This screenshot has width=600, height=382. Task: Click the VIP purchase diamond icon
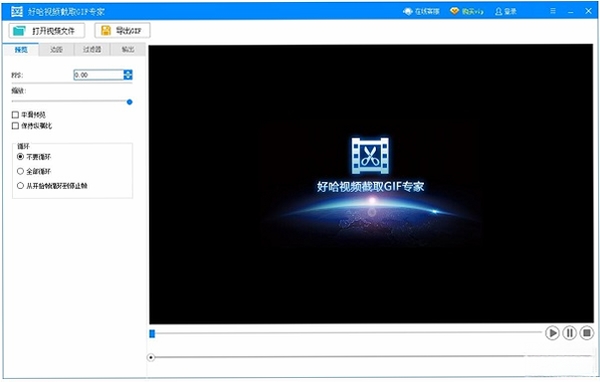[454, 11]
